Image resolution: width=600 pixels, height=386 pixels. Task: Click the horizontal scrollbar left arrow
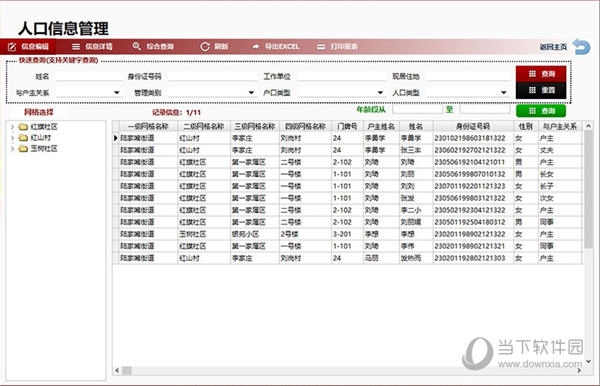point(117,370)
